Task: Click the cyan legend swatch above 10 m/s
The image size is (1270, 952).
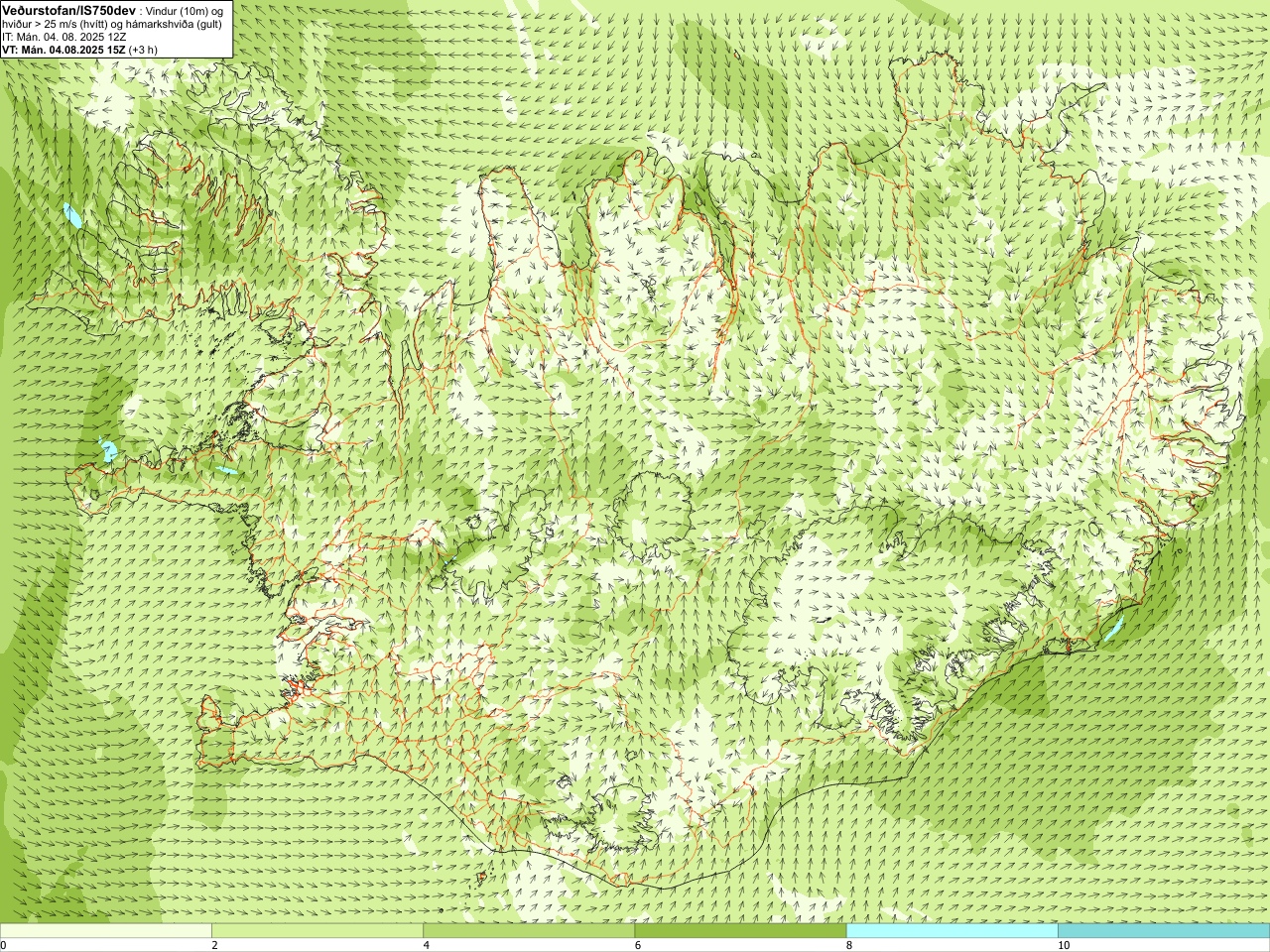Action: 1163,931
